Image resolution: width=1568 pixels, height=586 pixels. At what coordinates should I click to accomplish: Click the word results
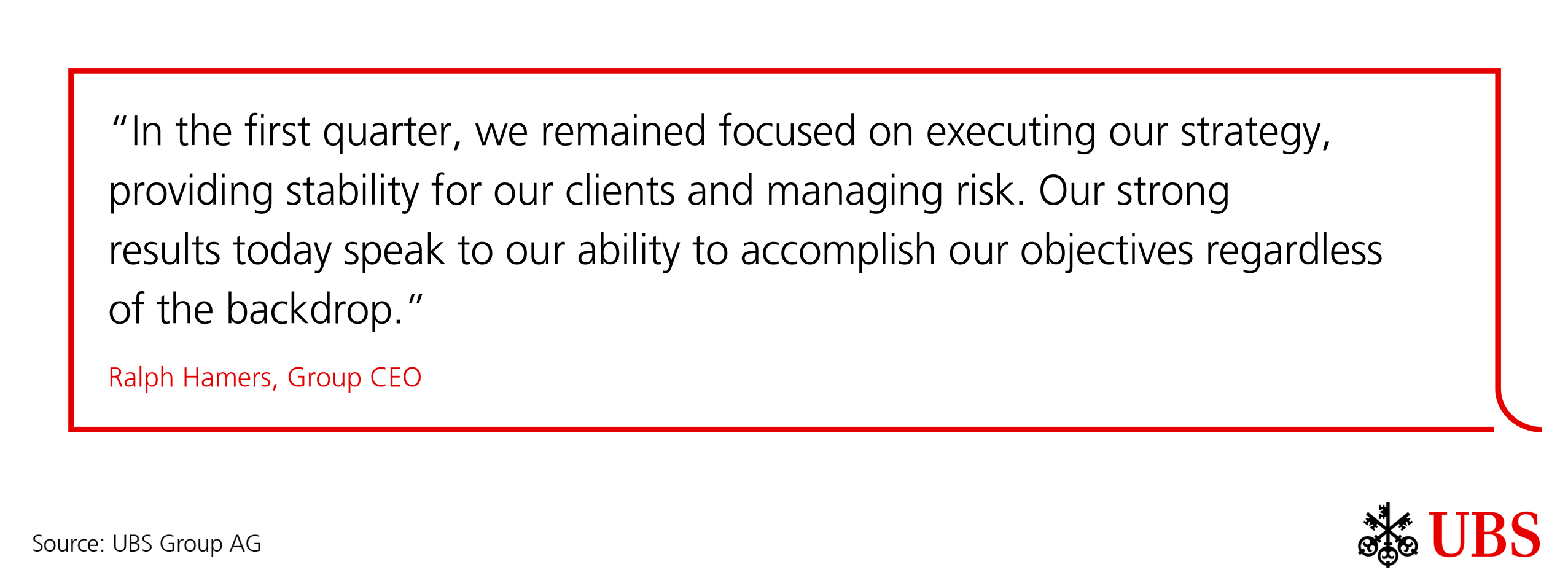click(164, 251)
